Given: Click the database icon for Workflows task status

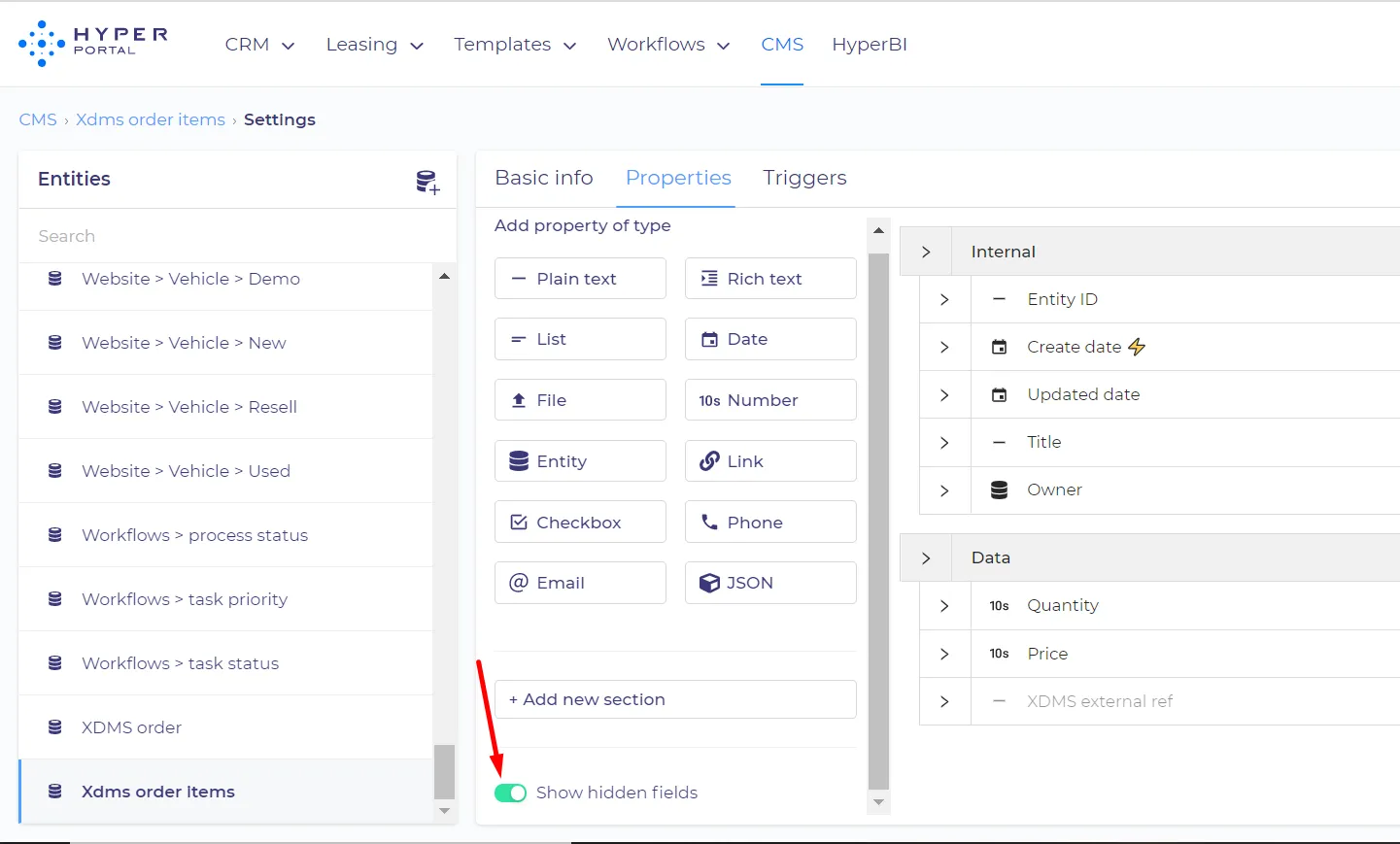Looking at the screenshot, I should click(55, 663).
